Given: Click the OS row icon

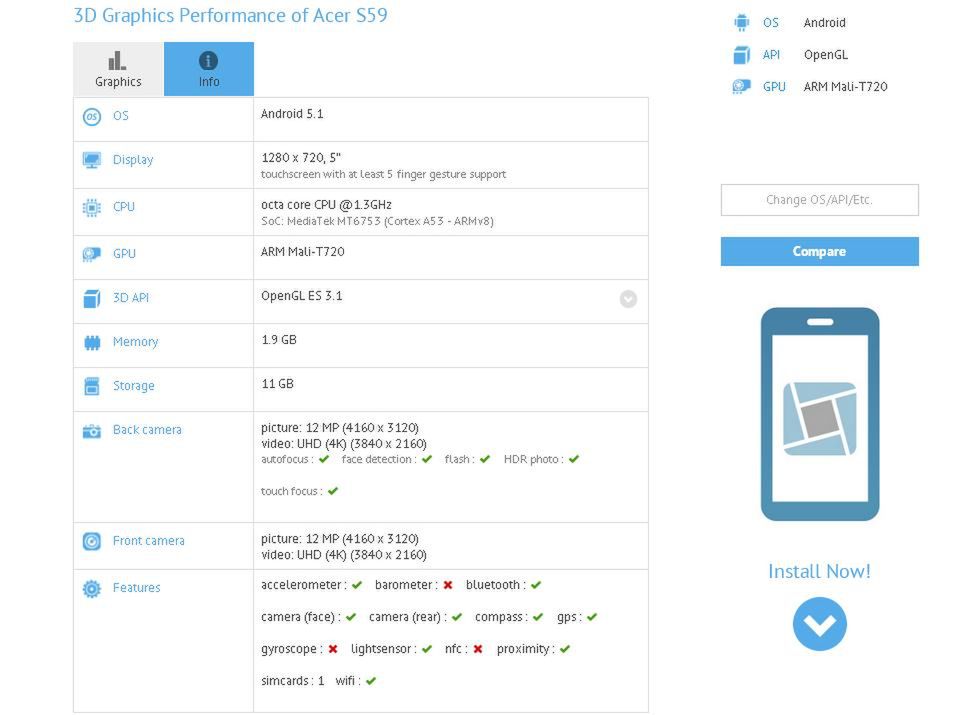Looking at the screenshot, I should point(92,116).
